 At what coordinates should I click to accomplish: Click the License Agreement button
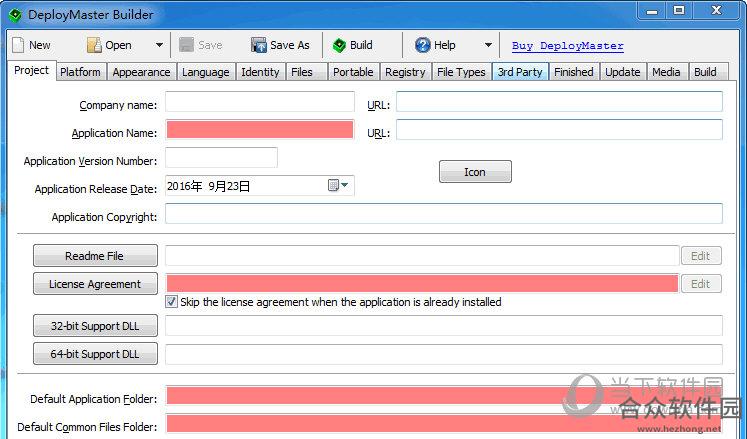coord(95,284)
